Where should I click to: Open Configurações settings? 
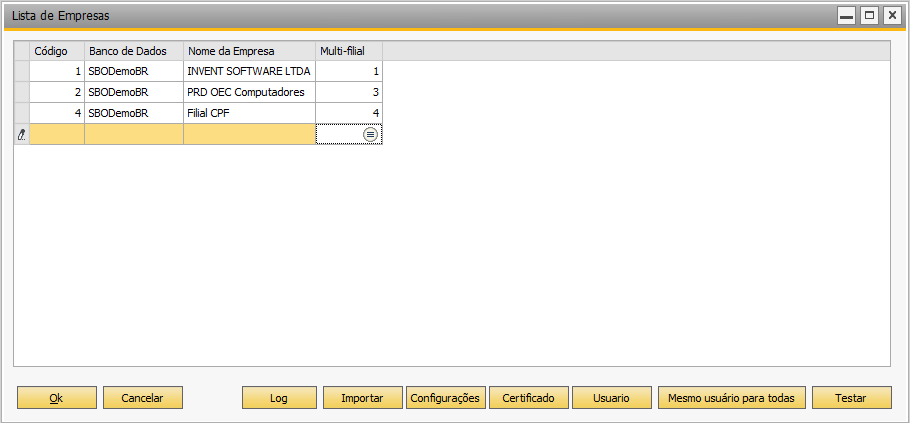coord(445,398)
